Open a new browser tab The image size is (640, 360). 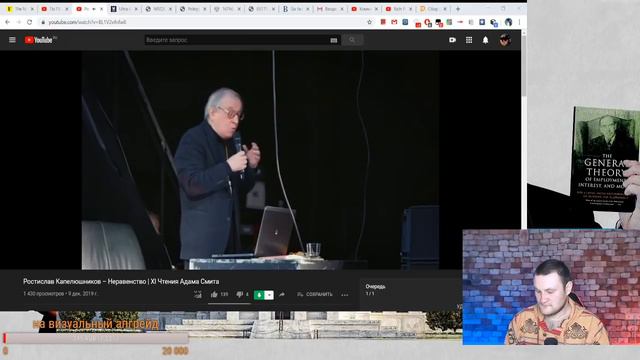pos(458,9)
